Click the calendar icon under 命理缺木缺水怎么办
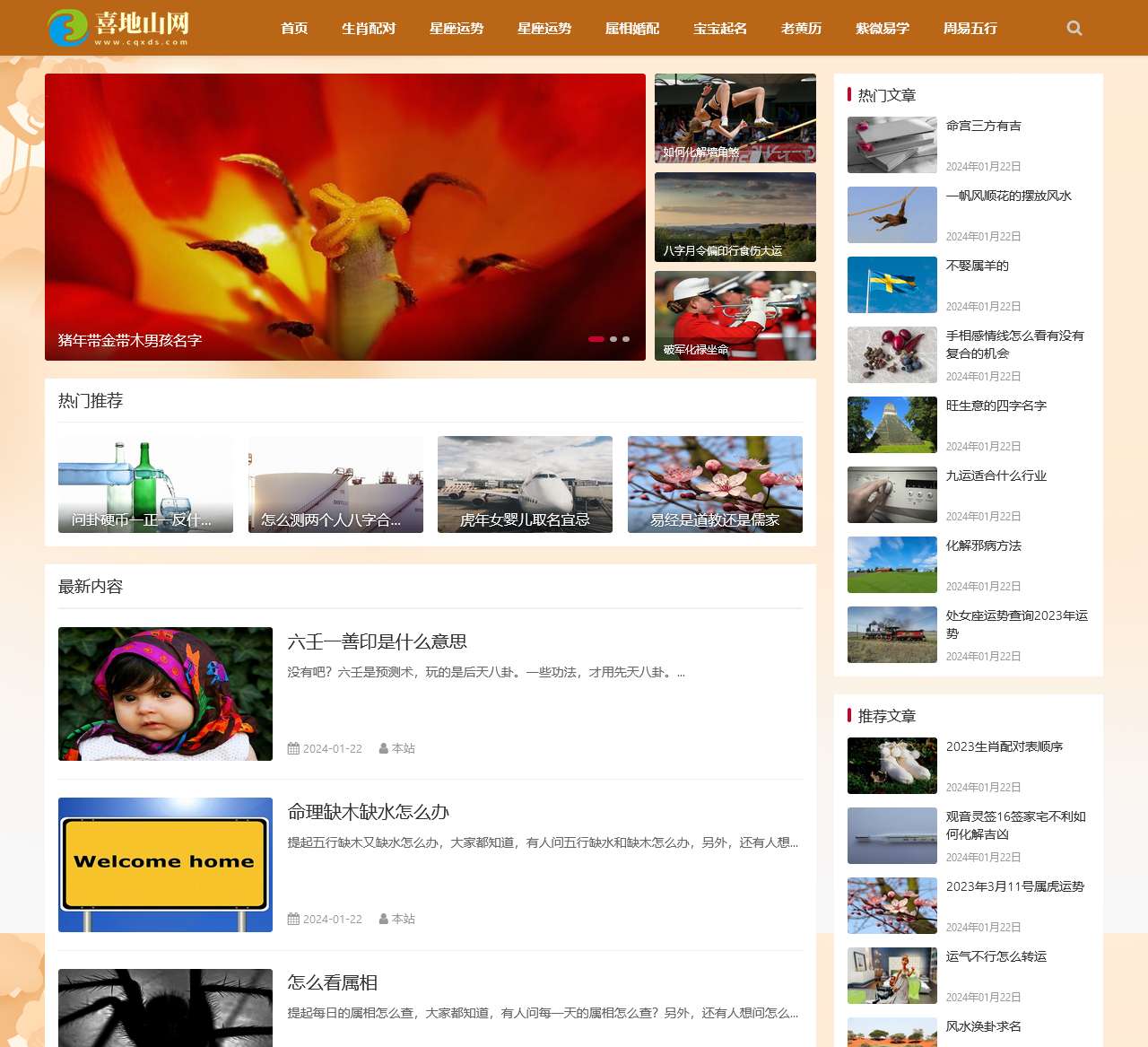1148x1047 pixels. tap(293, 919)
